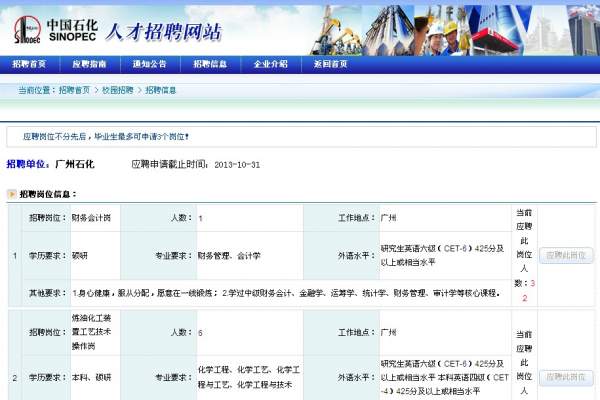This screenshot has width=600, height=400.
Task: Click the notice about applying to 3 positions
Action: (x=106, y=137)
